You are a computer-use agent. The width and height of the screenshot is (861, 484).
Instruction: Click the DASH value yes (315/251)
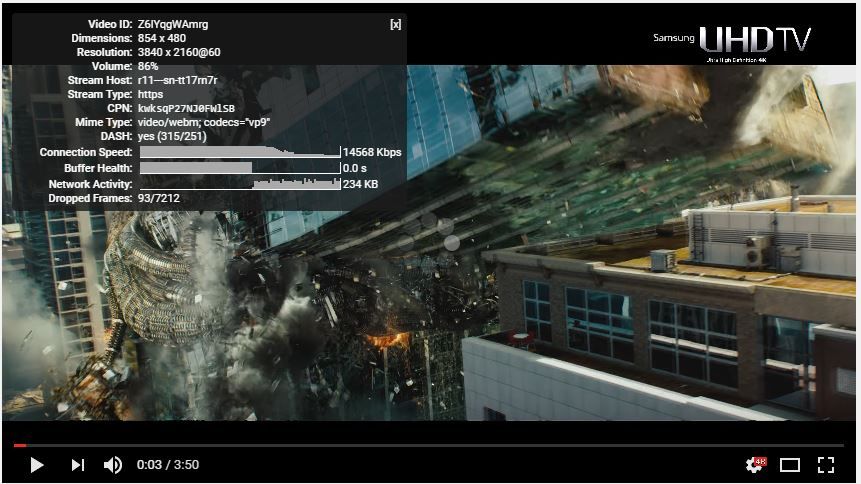(x=172, y=136)
